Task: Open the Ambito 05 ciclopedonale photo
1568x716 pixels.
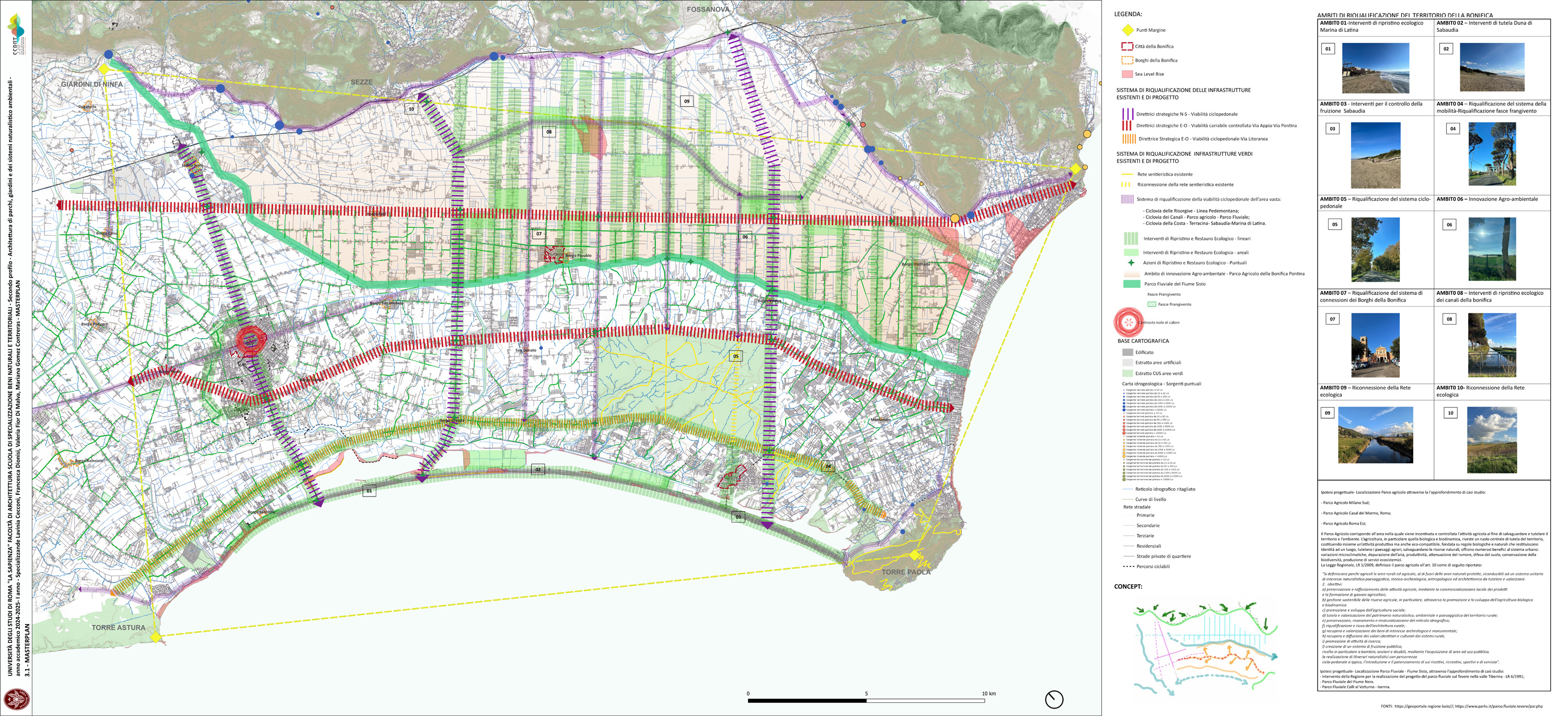Action: (x=1376, y=250)
